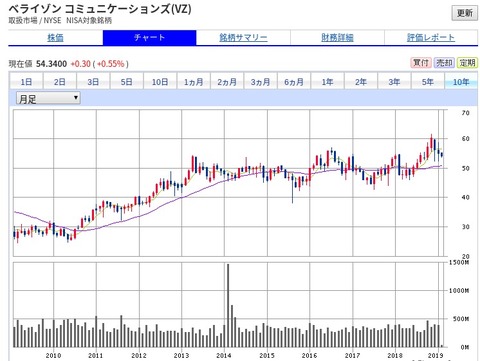Click the +0.55% change value
480x361 pixels.
click(111, 64)
